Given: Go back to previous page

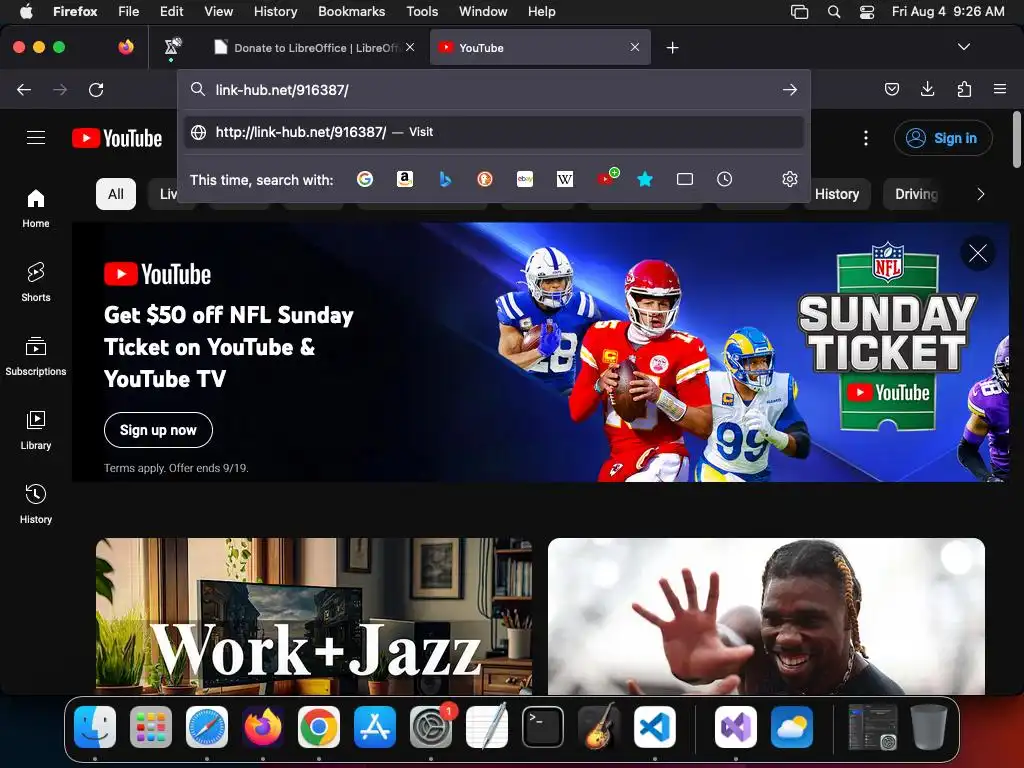Looking at the screenshot, I should pyautogui.click(x=24, y=89).
